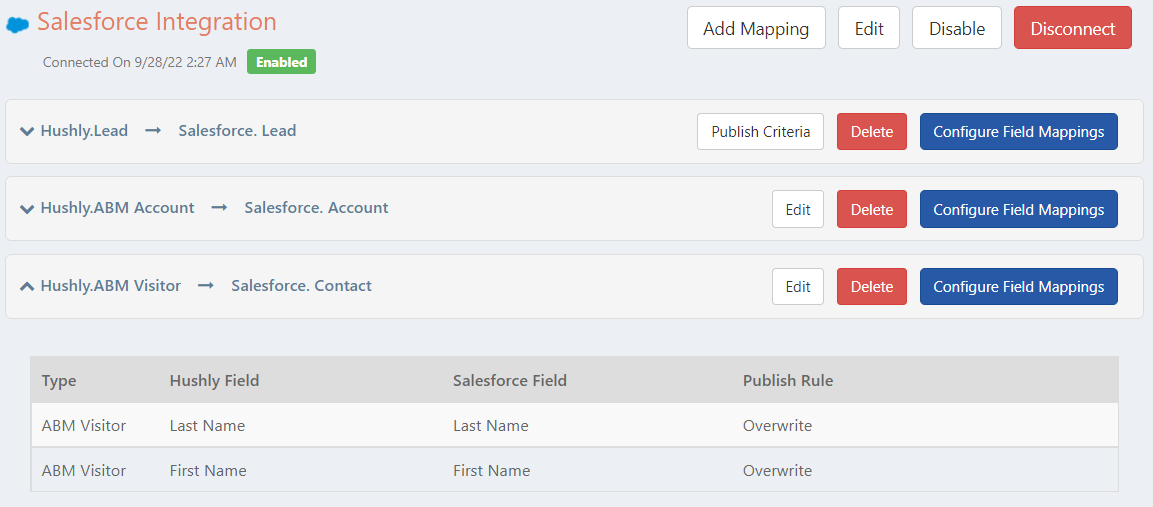Edit the Hushly.ABM Account mapping
The width and height of the screenshot is (1153, 507).
(798, 209)
